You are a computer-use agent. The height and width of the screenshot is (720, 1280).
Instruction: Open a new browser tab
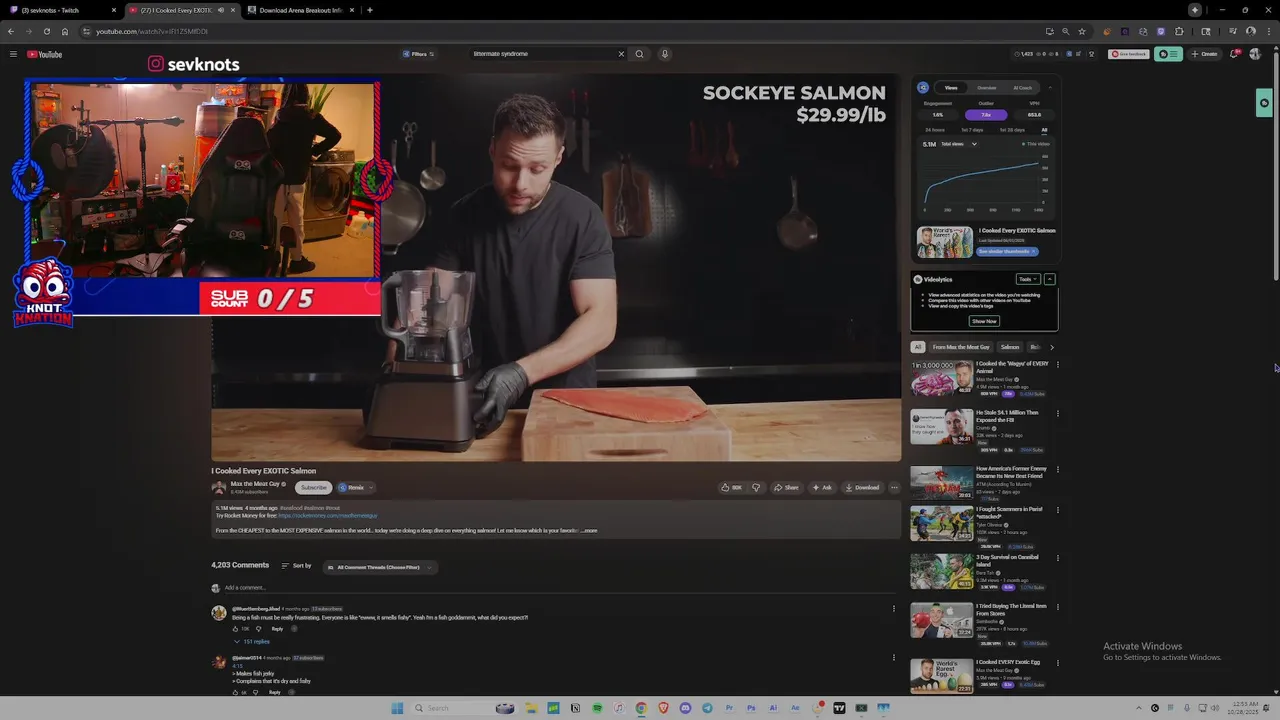[370, 10]
